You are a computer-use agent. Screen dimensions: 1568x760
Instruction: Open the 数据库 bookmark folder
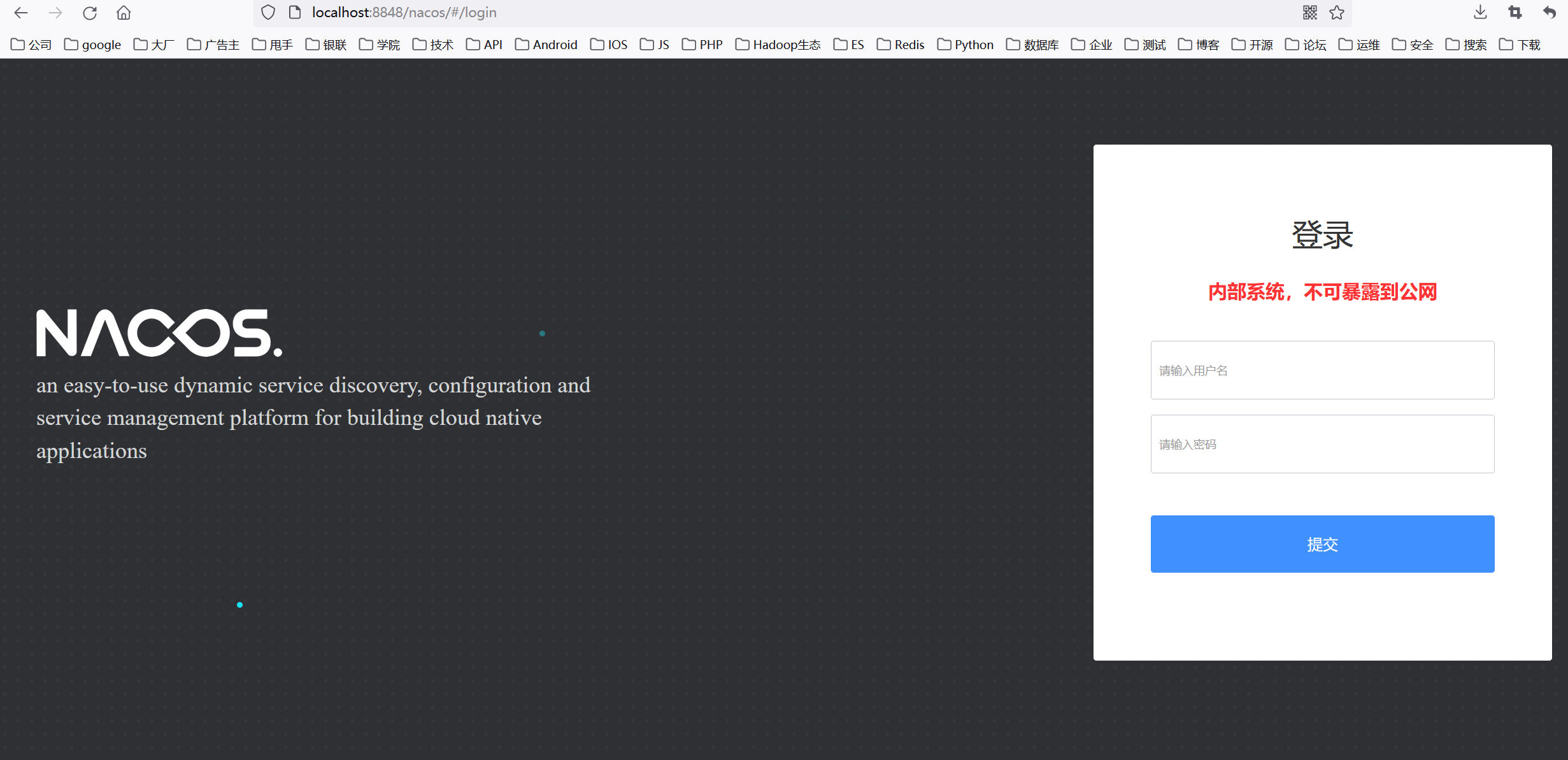click(x=1032, y=45)
